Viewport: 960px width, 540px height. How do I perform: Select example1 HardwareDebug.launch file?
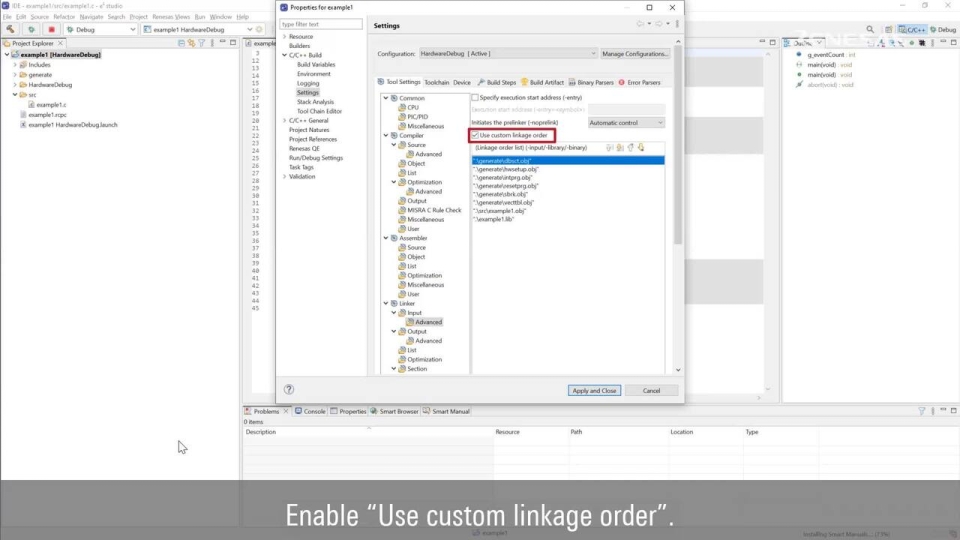point(72,125)
